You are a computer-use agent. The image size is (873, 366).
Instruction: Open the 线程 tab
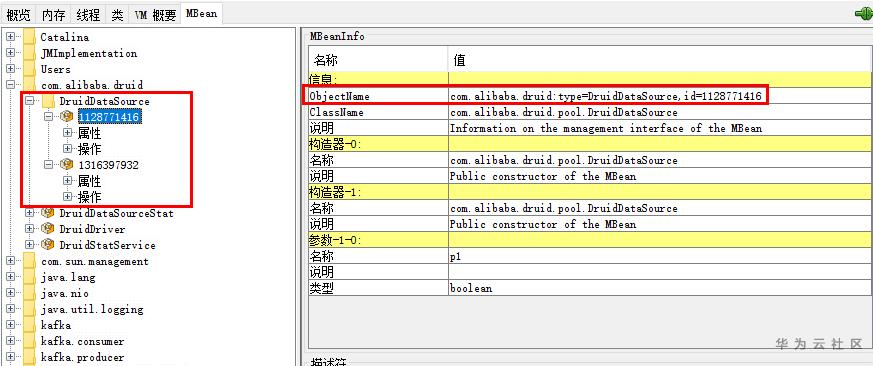pos(87,15)
